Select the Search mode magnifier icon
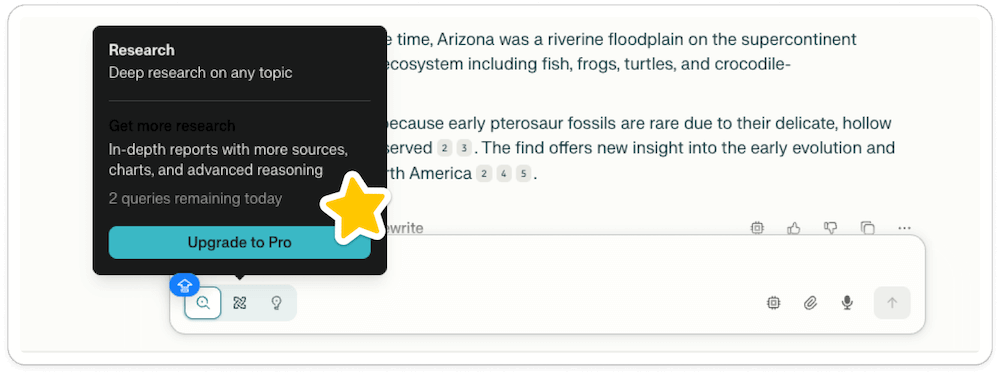1000x376 pixels. pyautogui.click(x=203, y=303)
